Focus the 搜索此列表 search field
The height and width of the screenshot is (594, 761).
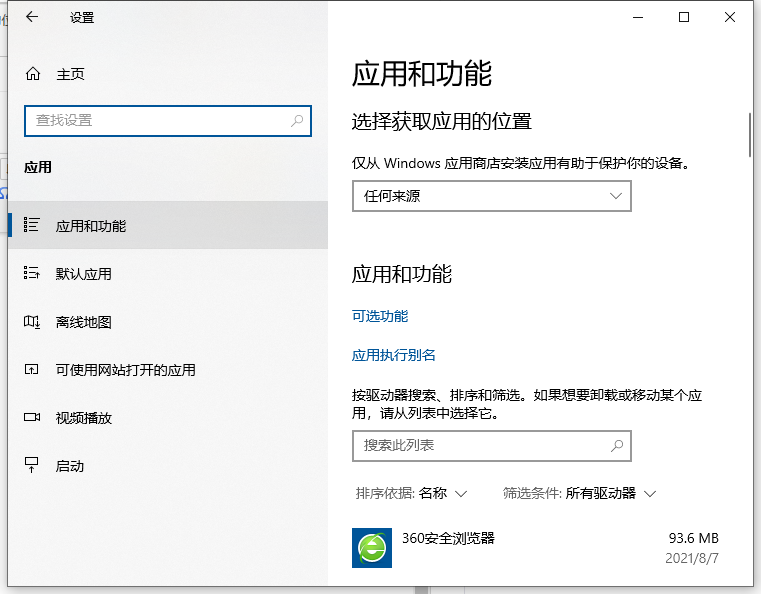tap(480, 445)
